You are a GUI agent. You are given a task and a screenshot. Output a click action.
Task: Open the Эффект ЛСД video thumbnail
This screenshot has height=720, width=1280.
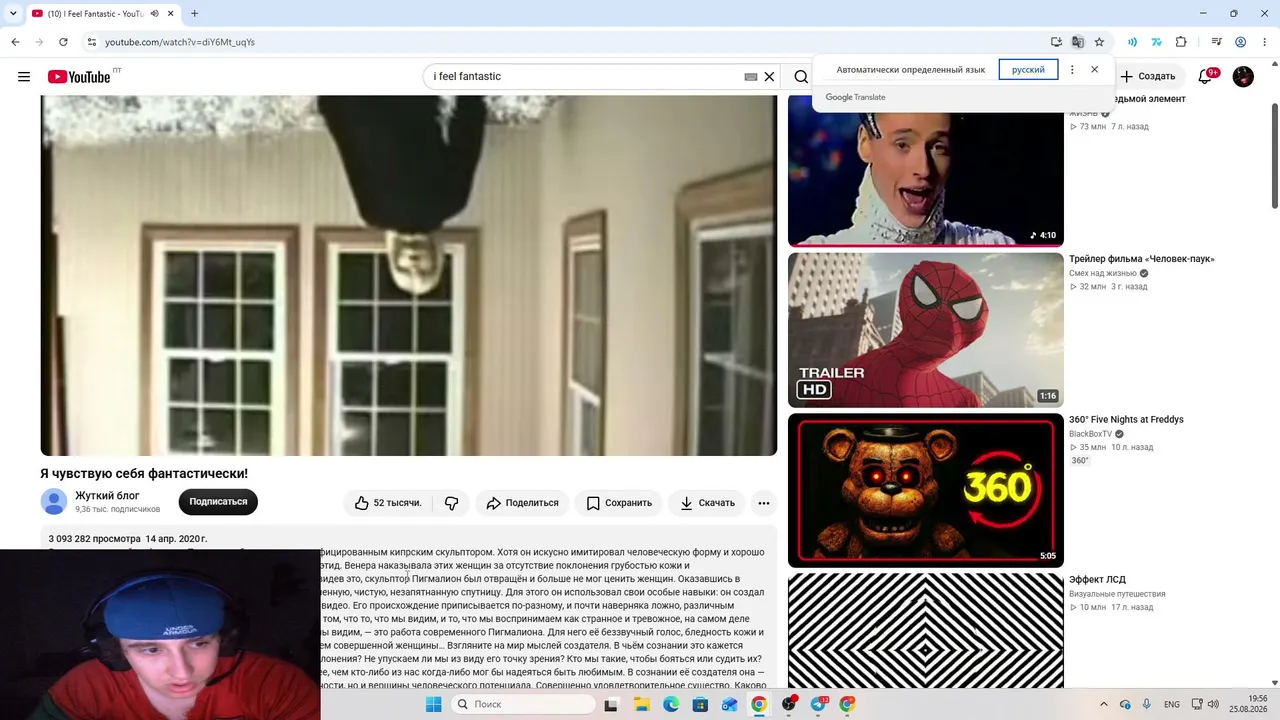click(x=926, y=631)
